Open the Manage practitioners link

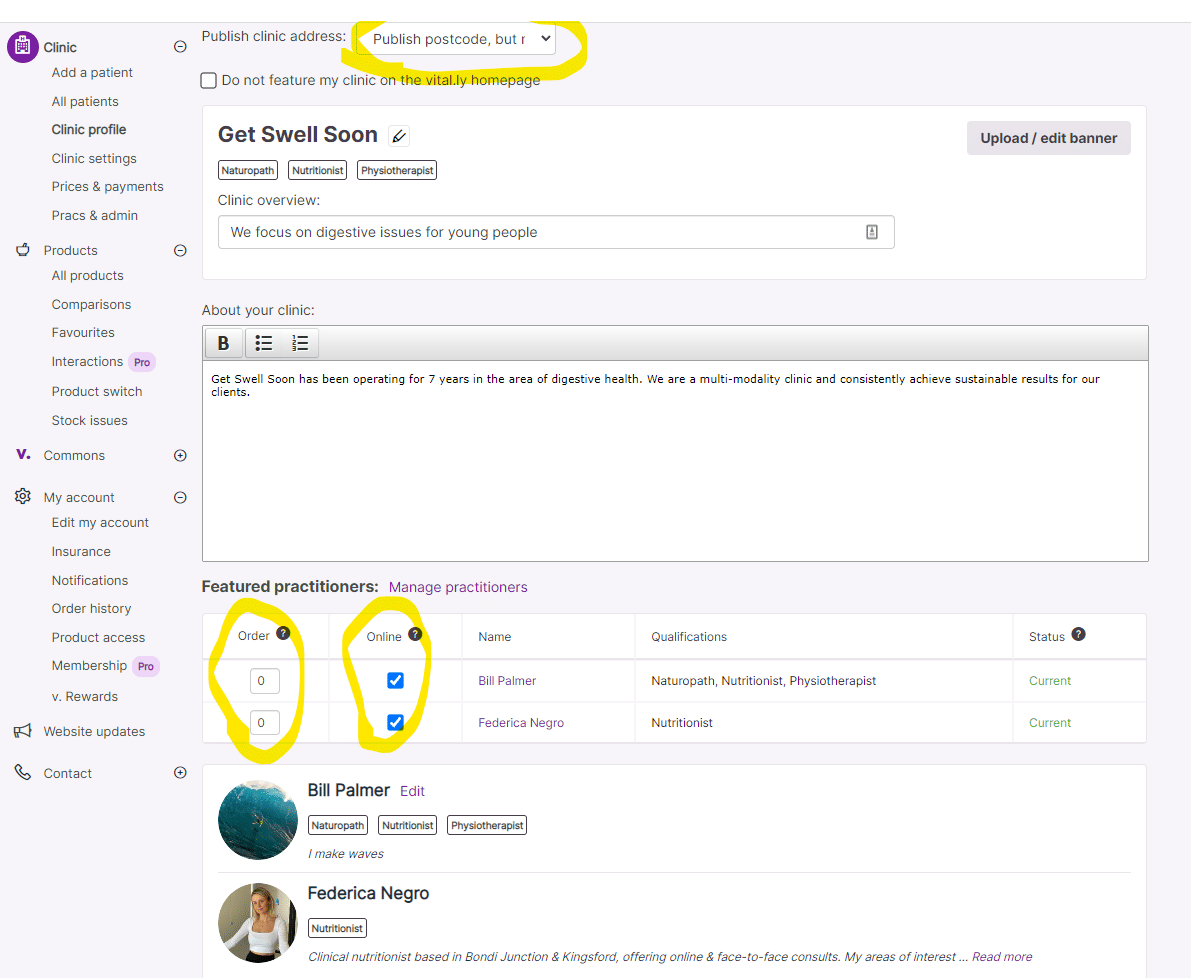click(x=457, y=587)
